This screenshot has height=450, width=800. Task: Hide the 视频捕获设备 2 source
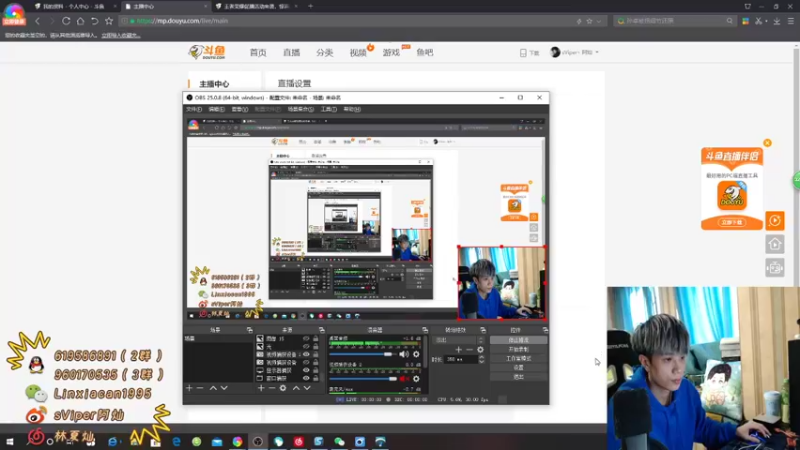[306, 355]
